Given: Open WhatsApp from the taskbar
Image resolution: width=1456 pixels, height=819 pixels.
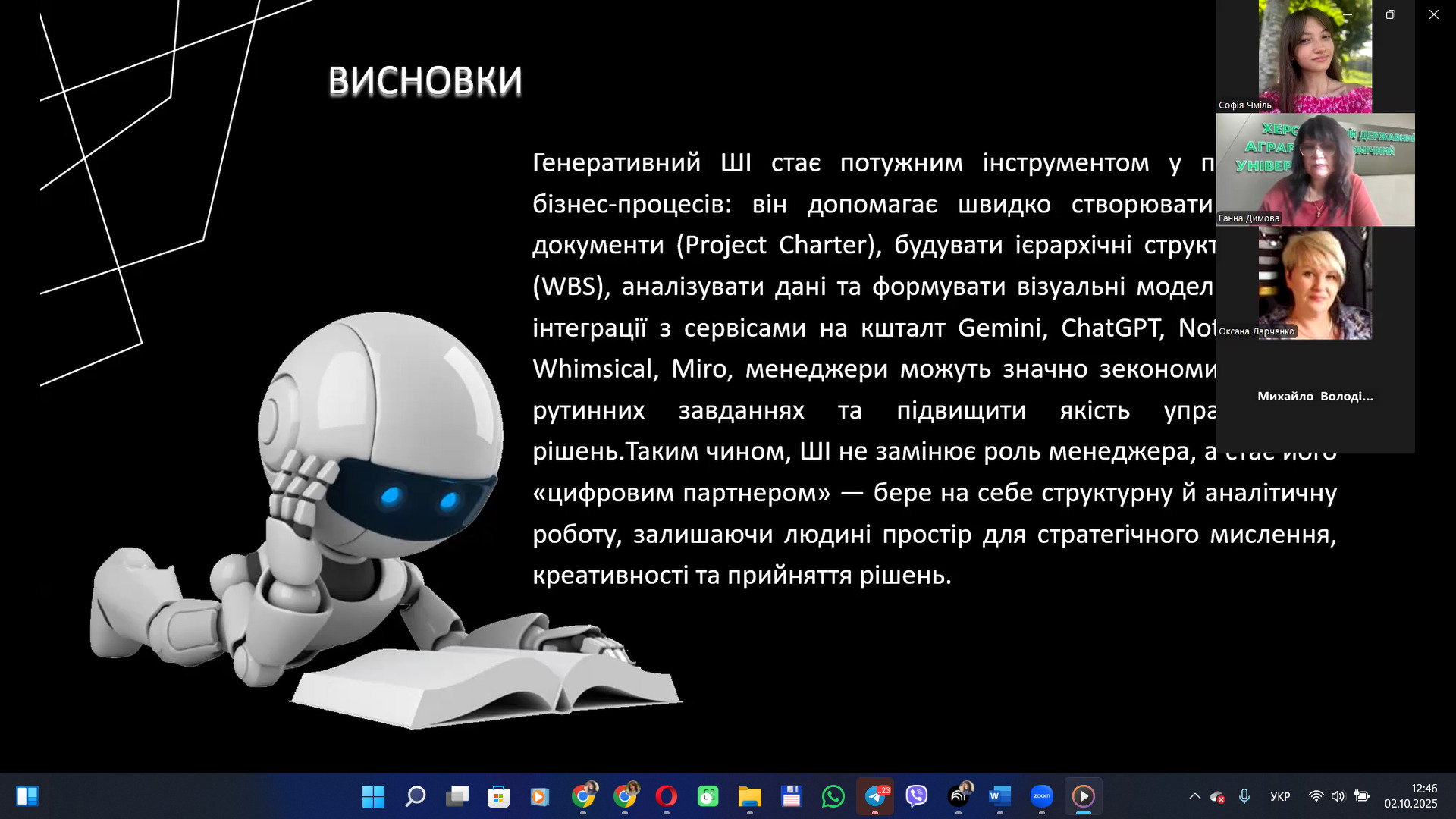Looking at the screenshot, I should (x=833, y=796).
